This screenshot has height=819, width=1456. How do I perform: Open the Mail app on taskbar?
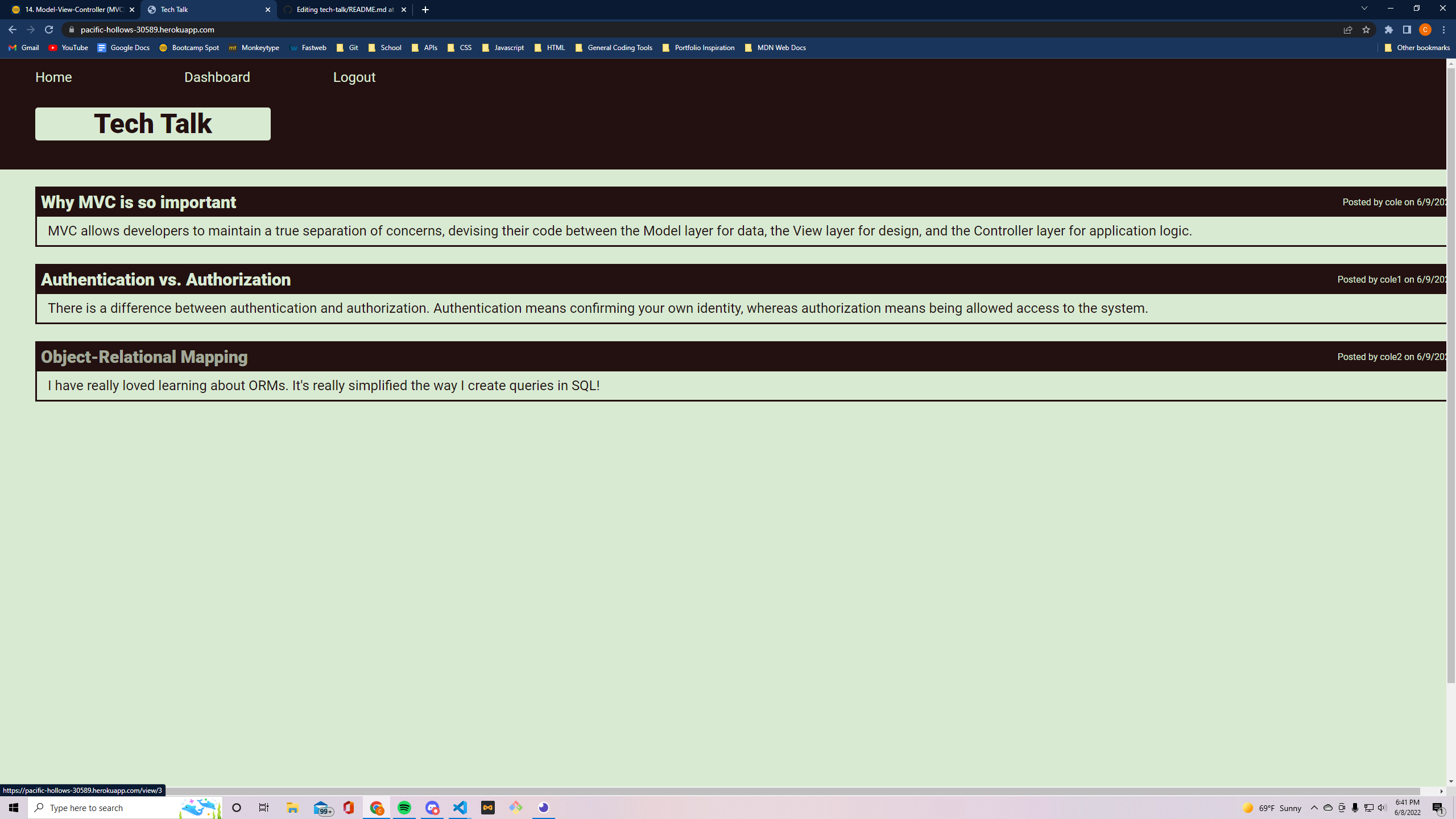(322, 808)
